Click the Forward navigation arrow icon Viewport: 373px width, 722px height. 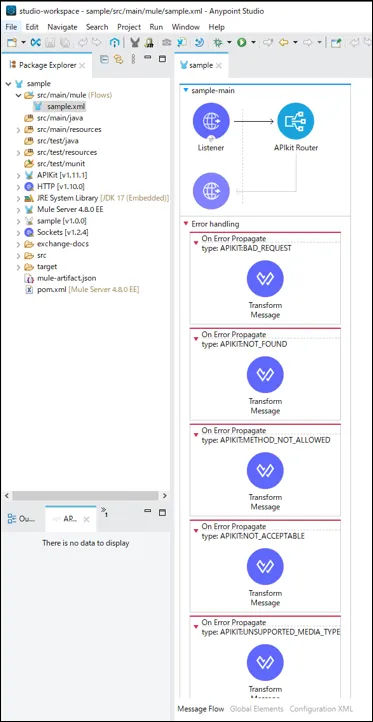307,42
